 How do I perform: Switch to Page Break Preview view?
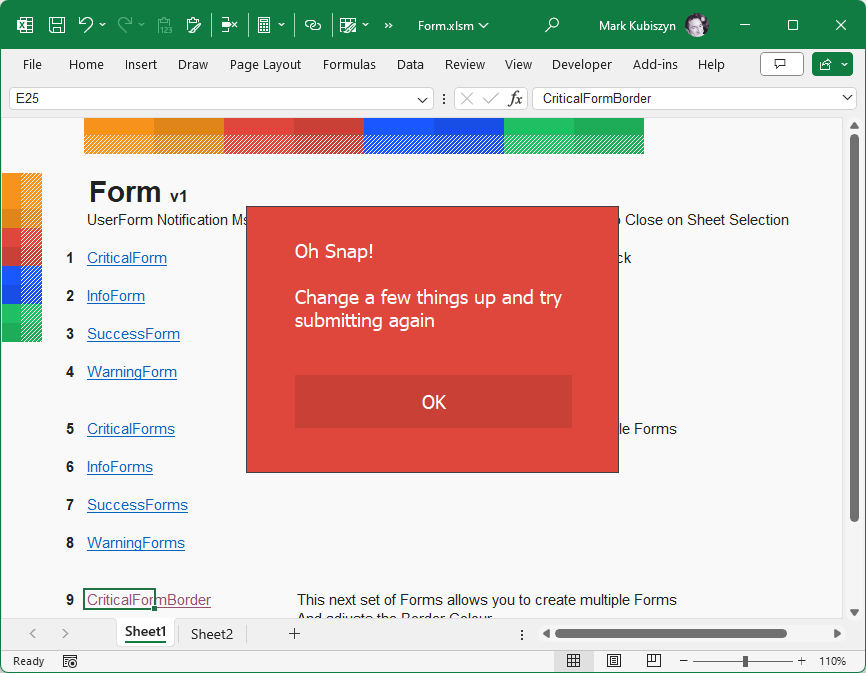pos(652,661)
